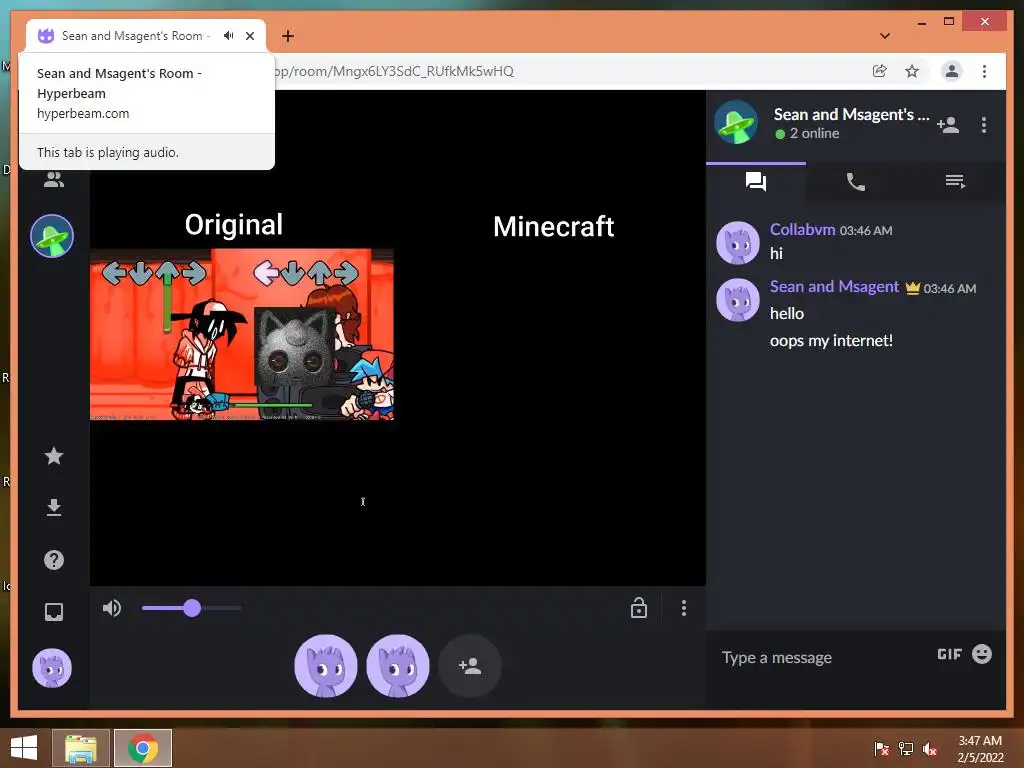1024x768 pixels.
Task: Click the muted volume tray icon
Action: coord(930,748)
